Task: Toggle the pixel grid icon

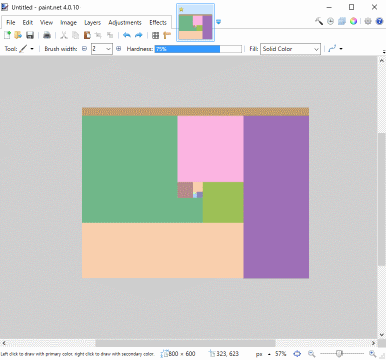Action: (155, 35)
